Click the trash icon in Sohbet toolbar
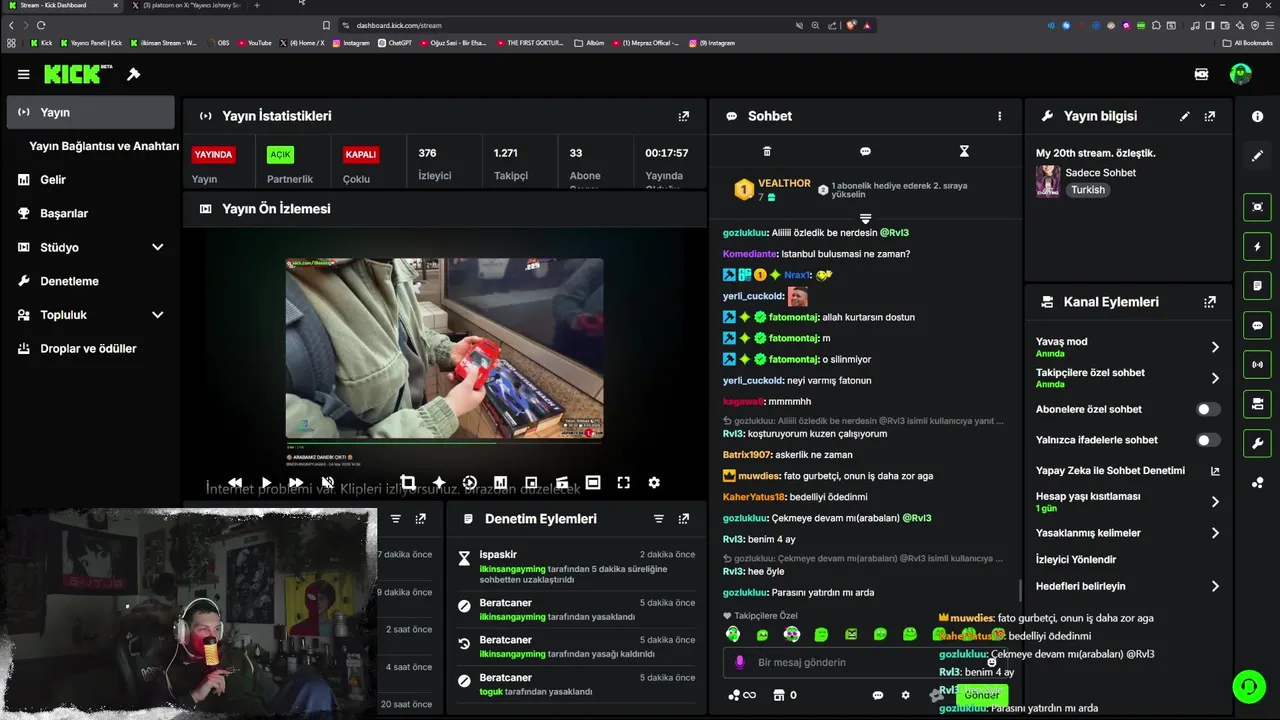Viewport: 1280px width, 720px height. [x=767, y=151]
